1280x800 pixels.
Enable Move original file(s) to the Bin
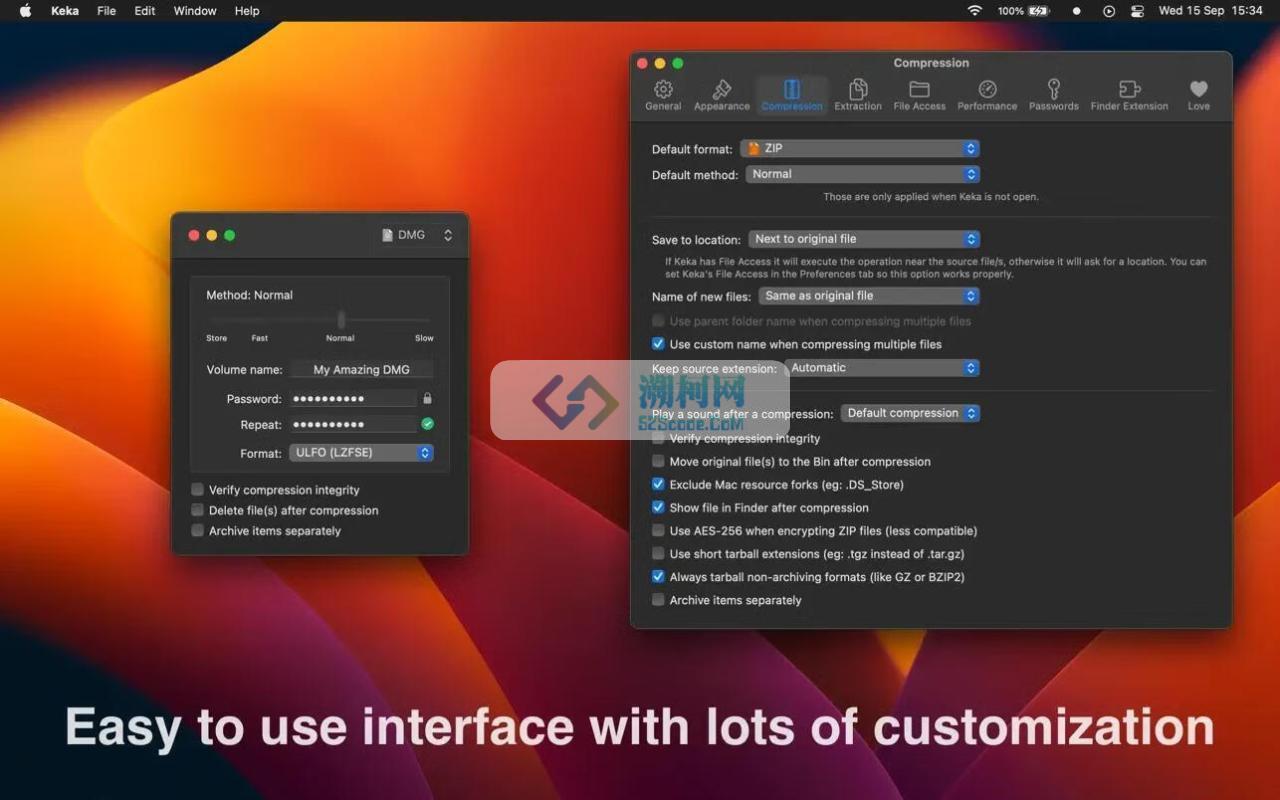pyautogui.click(x=658, y=462)
